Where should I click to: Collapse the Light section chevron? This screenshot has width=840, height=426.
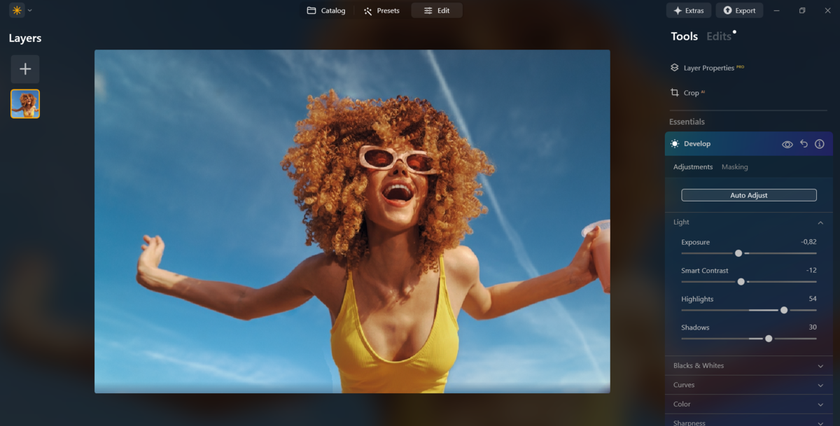click(820, 222)
